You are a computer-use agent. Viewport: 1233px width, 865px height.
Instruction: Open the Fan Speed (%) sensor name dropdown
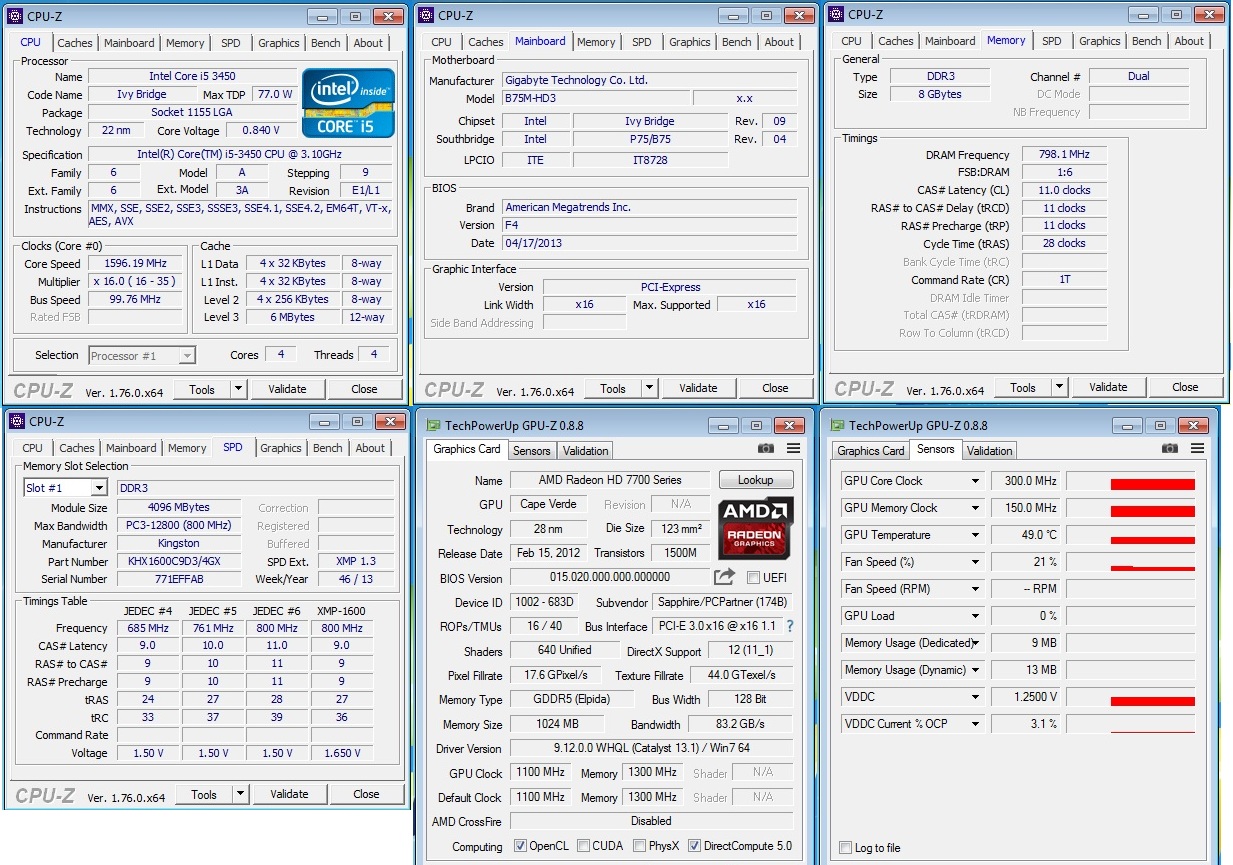(x=975, y=562)
